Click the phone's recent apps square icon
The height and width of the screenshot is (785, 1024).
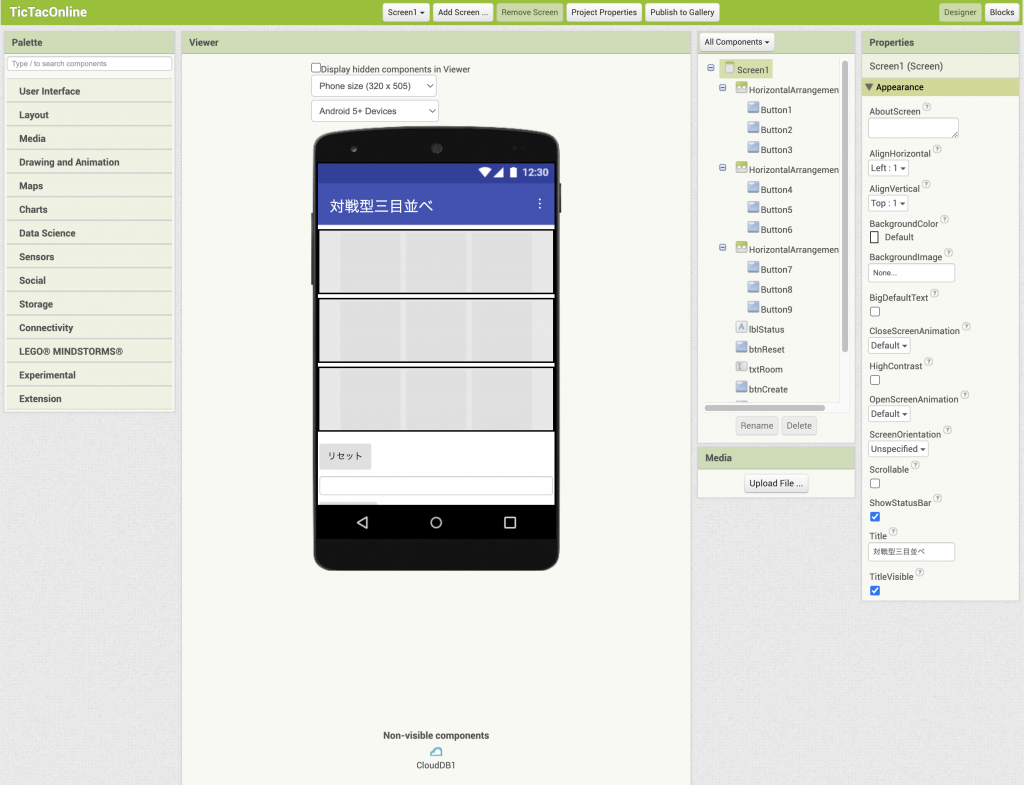tap(510, 522)
